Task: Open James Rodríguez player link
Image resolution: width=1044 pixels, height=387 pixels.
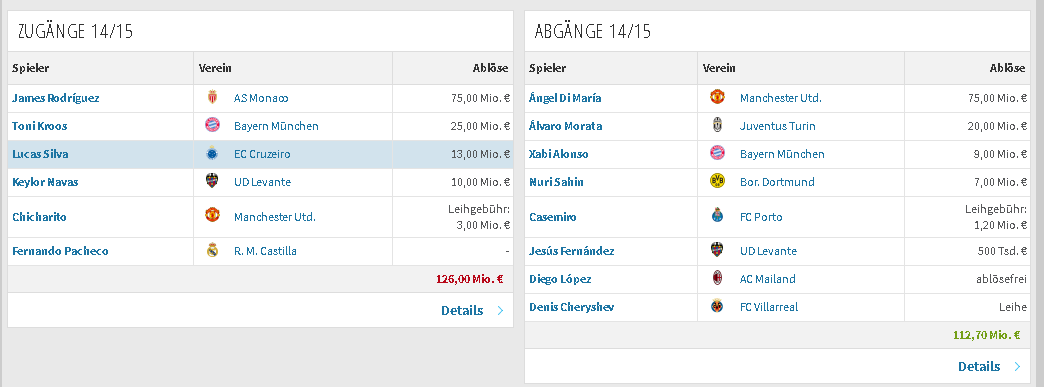Action: 56,98
